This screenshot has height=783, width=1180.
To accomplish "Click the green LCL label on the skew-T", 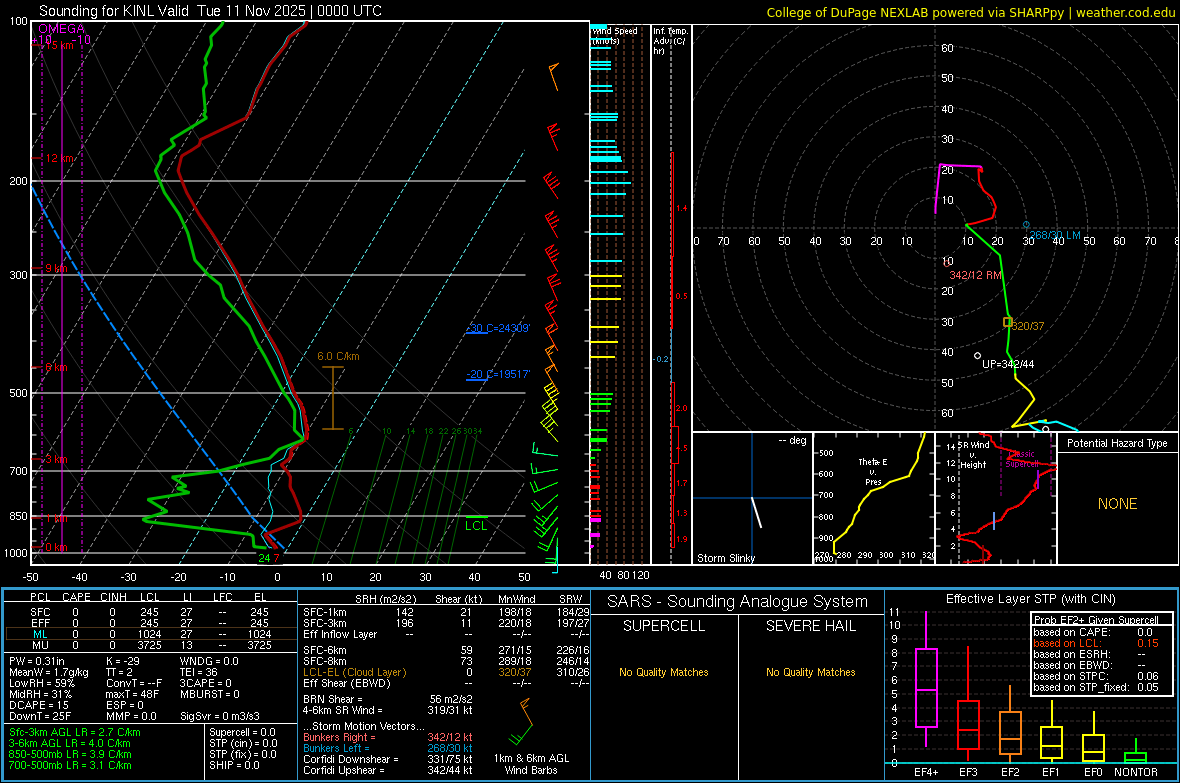I will (x=476, y=526).
